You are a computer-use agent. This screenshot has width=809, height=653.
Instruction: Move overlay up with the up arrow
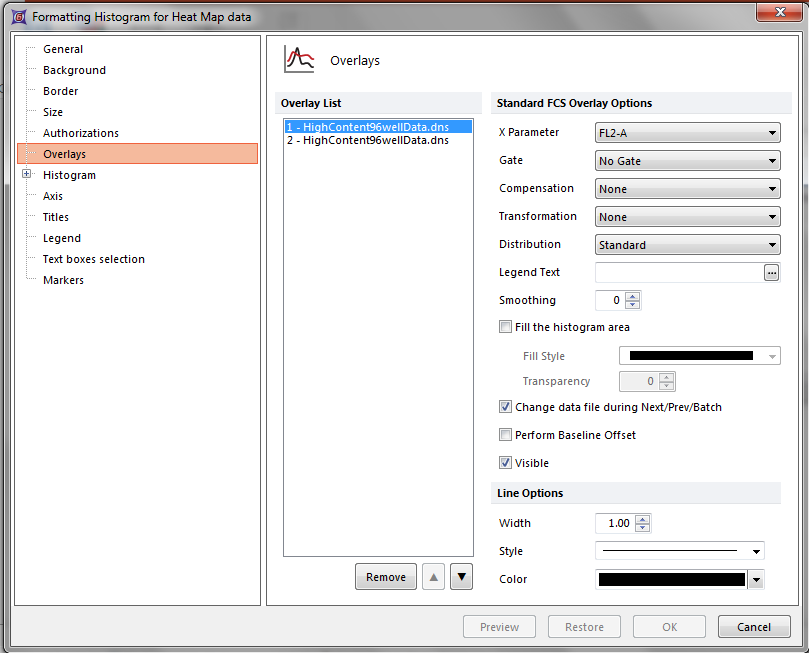[433, 577]
